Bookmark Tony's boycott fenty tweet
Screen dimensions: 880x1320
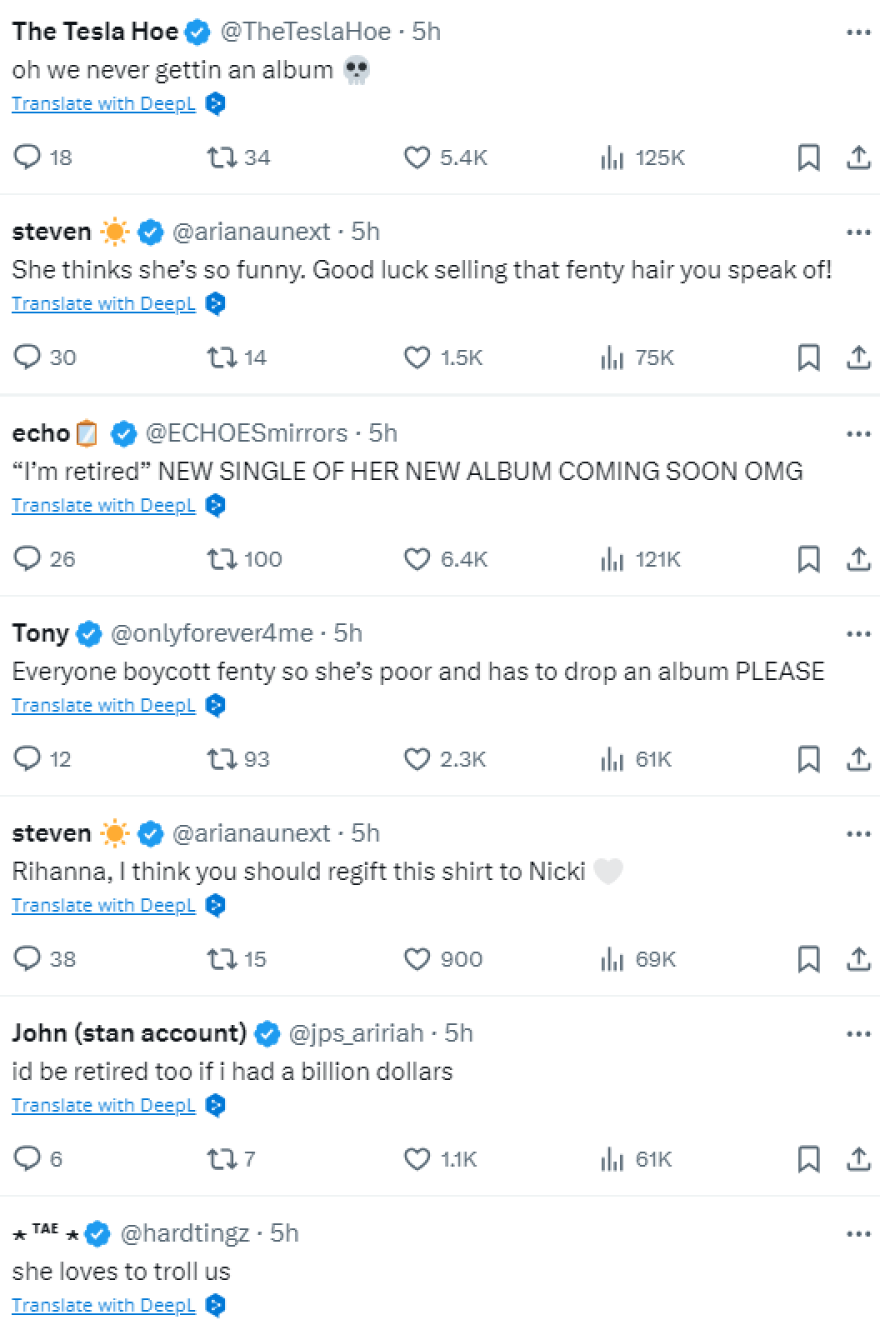[x=808, y=759]
